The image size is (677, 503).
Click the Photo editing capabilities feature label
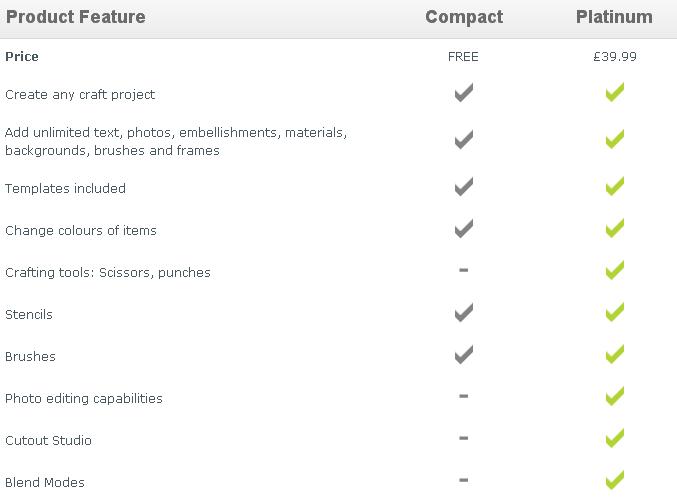click(x=84, y=398)
